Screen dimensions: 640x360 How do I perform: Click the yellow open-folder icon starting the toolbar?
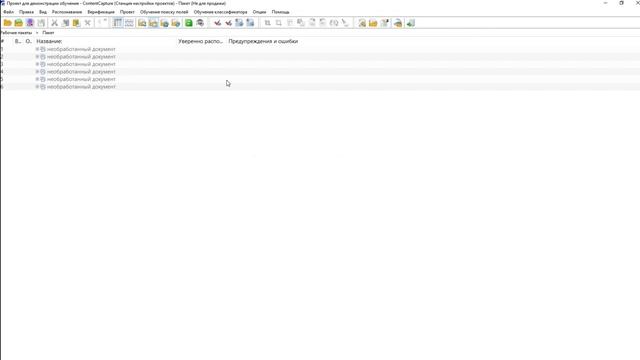coord(7,23)
